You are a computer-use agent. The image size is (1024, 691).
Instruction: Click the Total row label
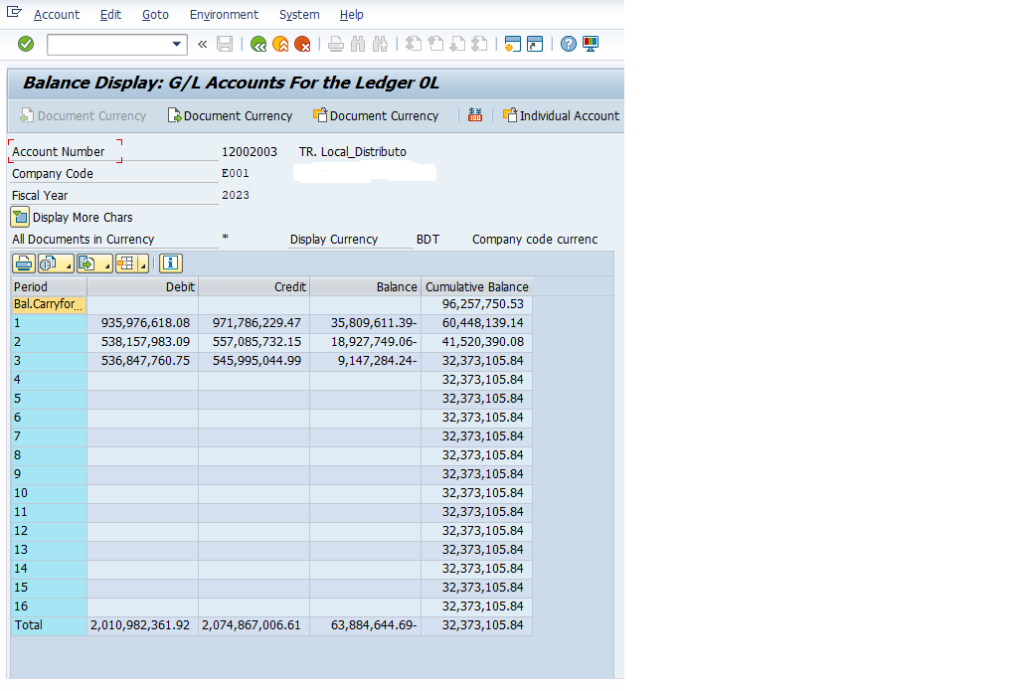pos(28,625)
